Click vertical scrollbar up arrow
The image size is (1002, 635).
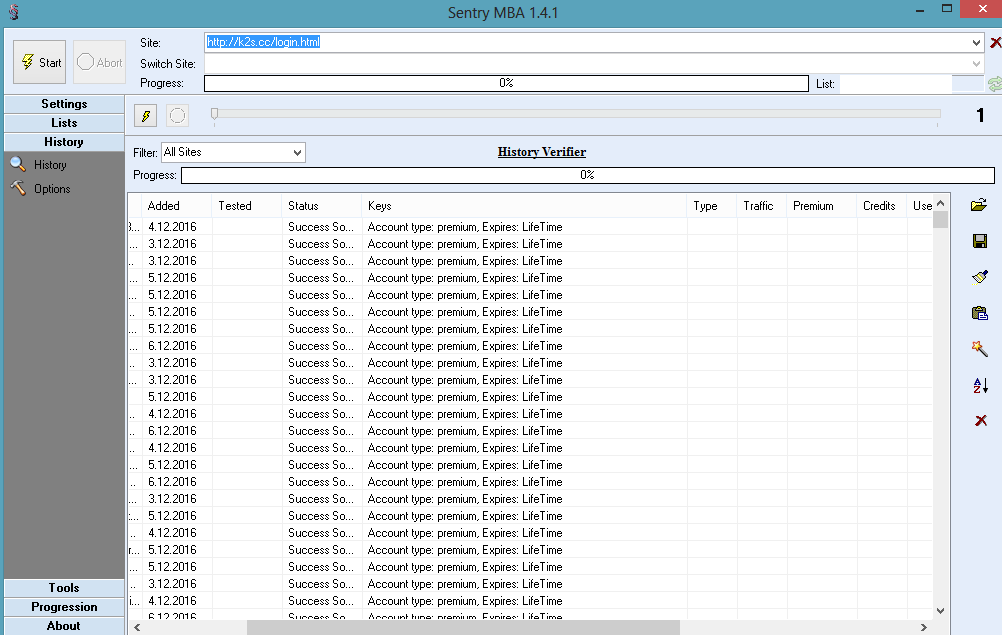coord(941,203)
